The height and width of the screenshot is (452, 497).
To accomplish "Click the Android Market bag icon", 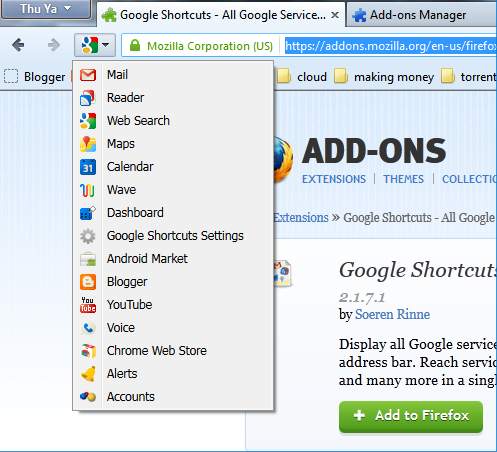I will [88, 259].
